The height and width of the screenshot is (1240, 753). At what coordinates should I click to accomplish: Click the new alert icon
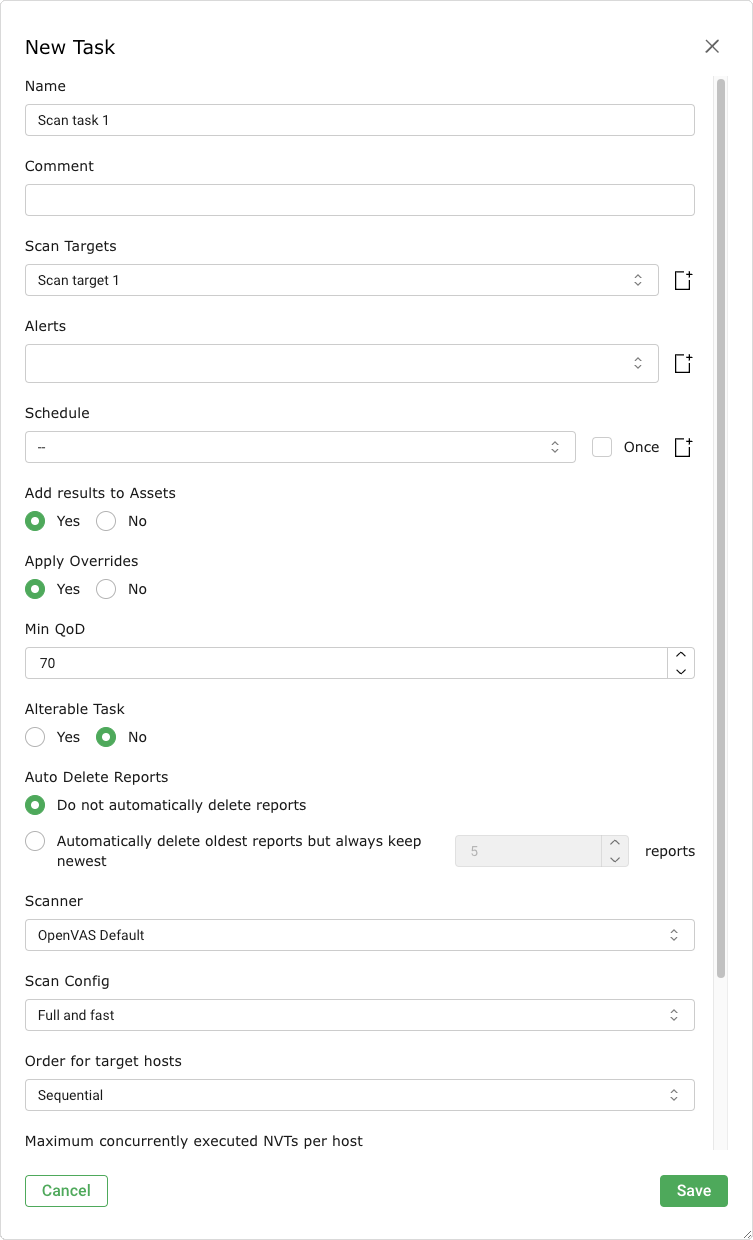pos(683,364)
